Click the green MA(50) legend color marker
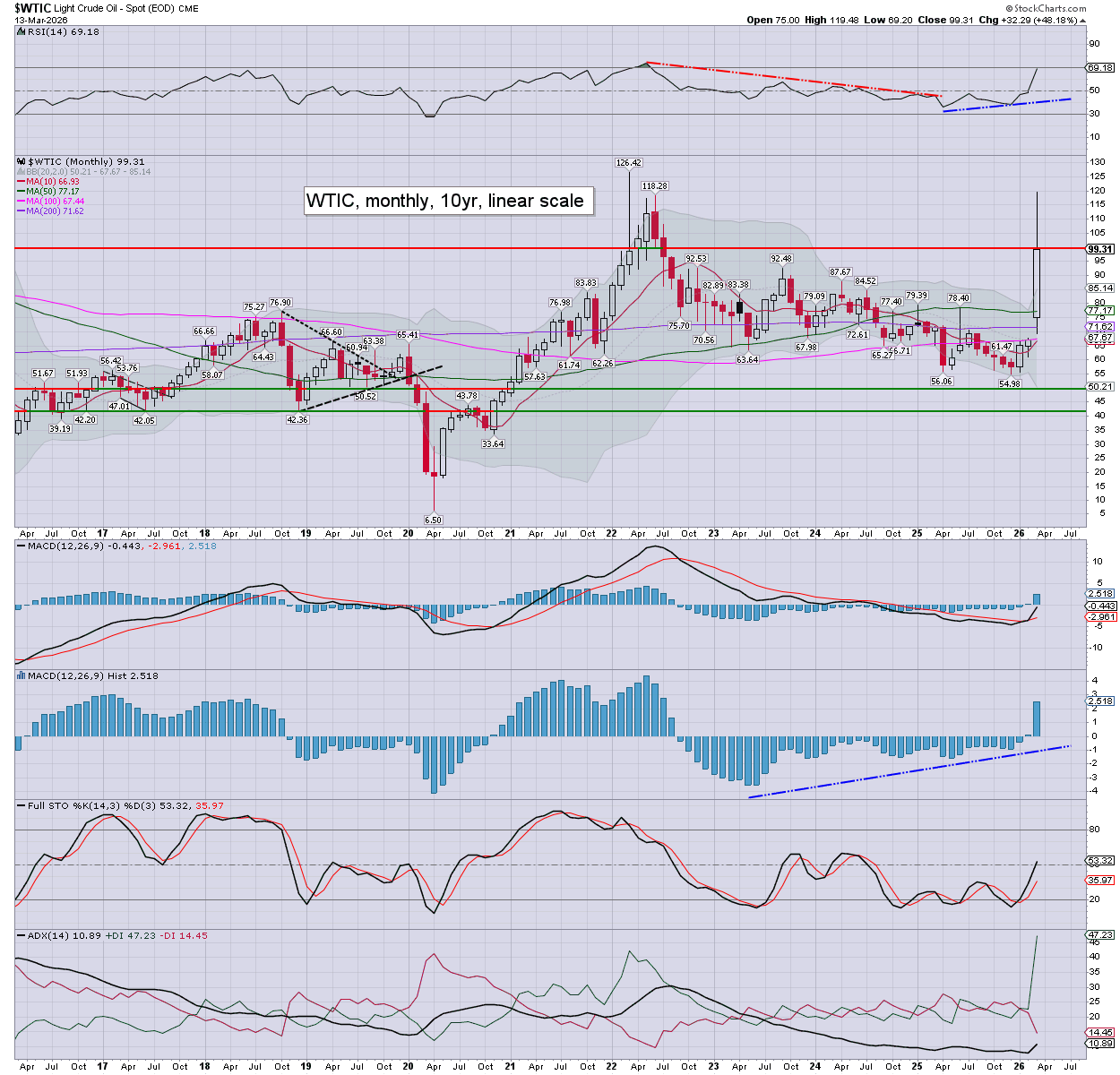 [21, 192]
